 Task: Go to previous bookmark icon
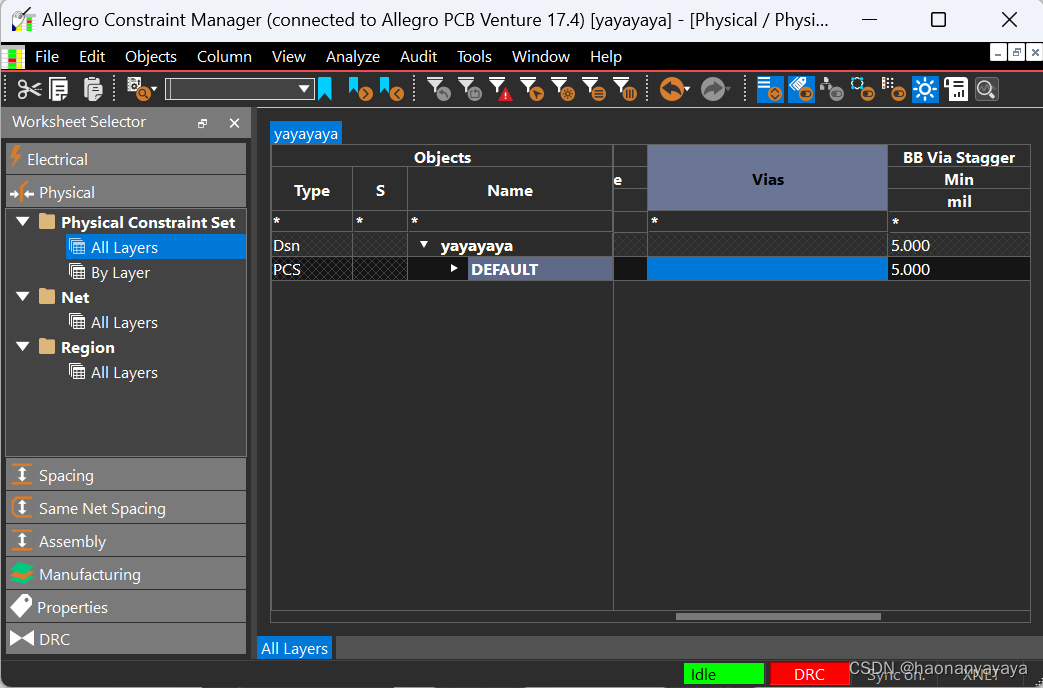click(x=391, y=89)
